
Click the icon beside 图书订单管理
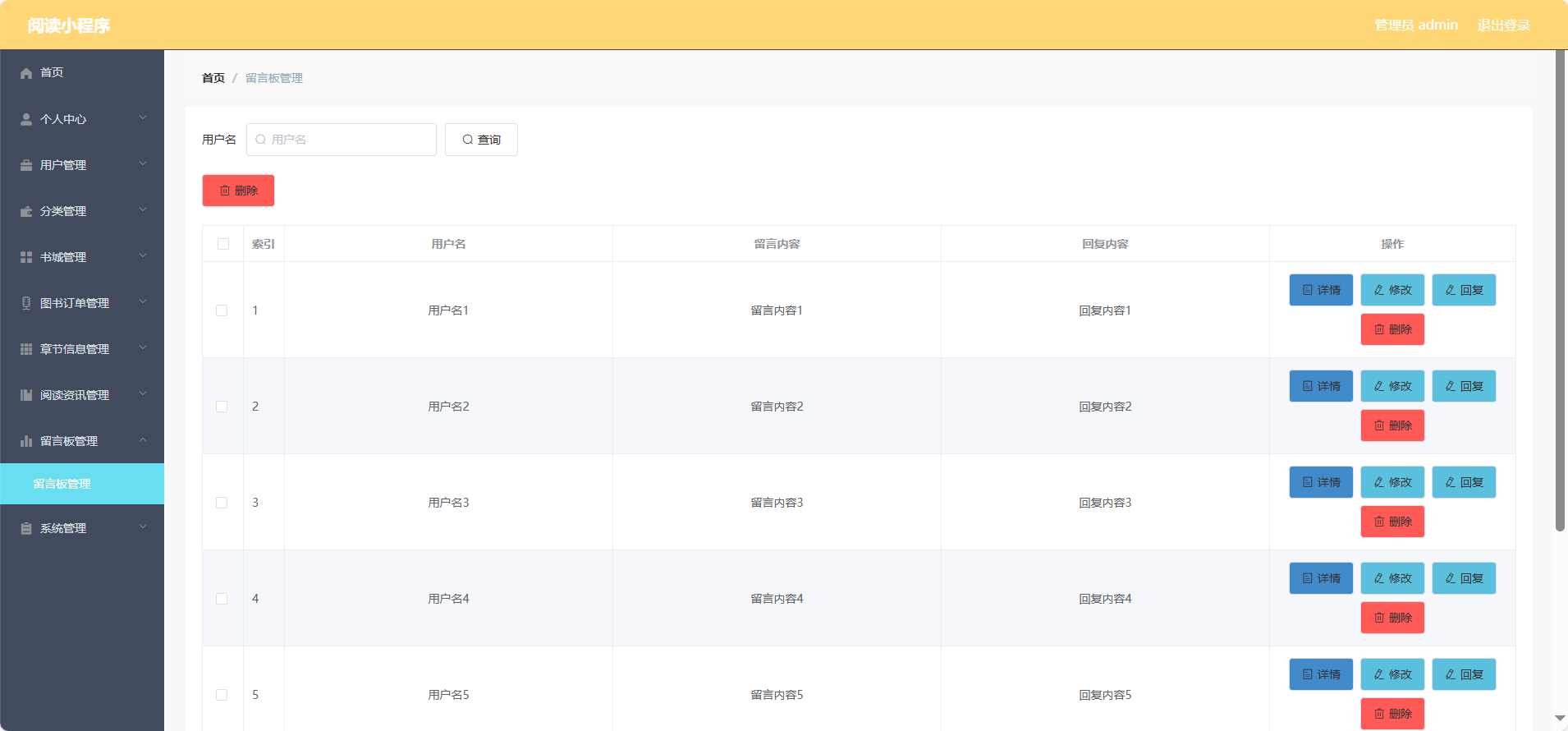tap(26, 303)
